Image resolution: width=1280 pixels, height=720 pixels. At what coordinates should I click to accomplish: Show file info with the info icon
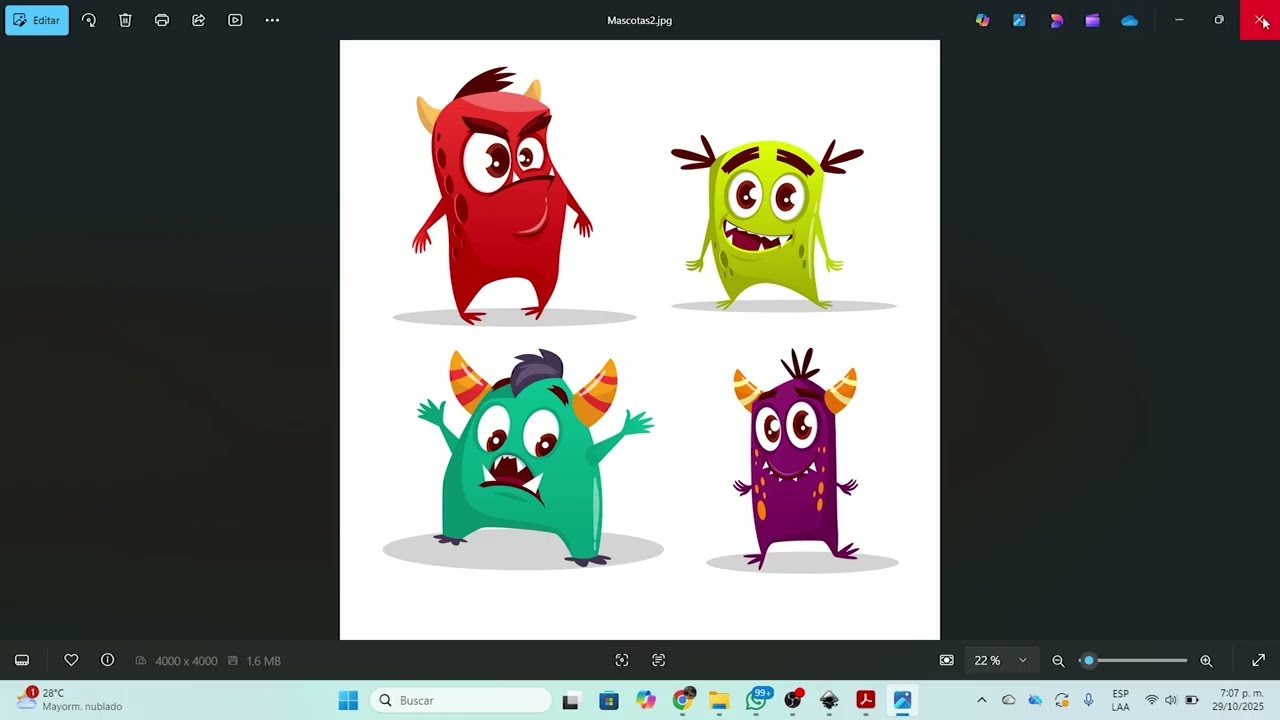(x=108, y=660)
